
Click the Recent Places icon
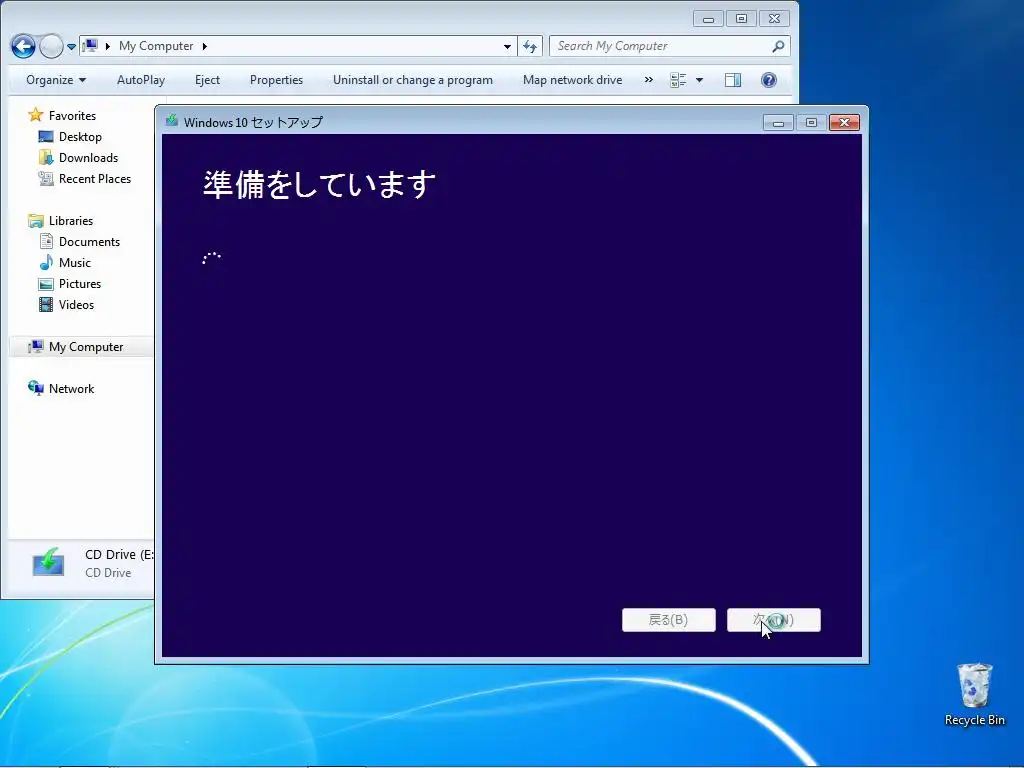(46, 178)
